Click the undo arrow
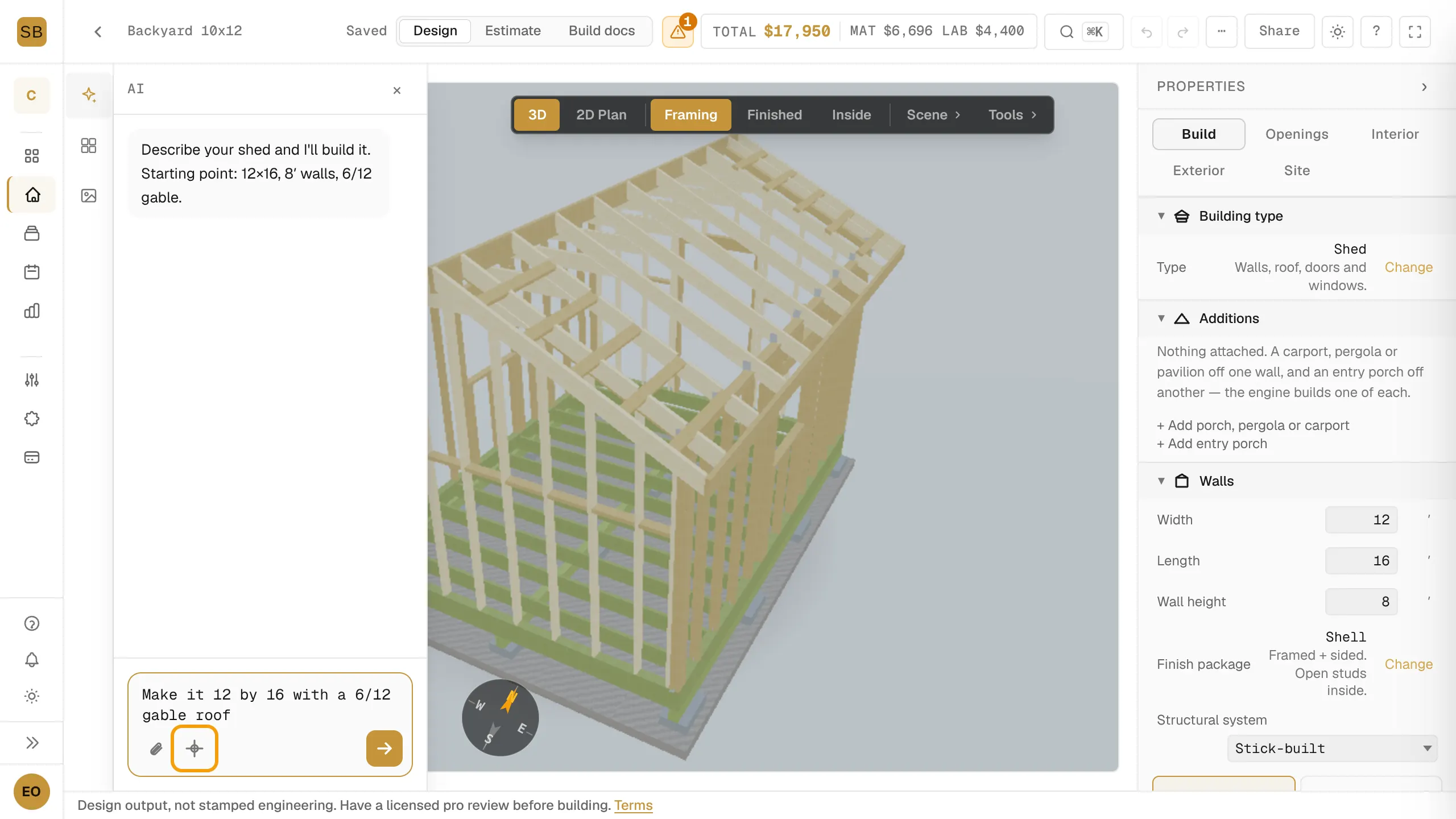Viewport: 1456px width, 819px height. click(x=1147, y=32)
